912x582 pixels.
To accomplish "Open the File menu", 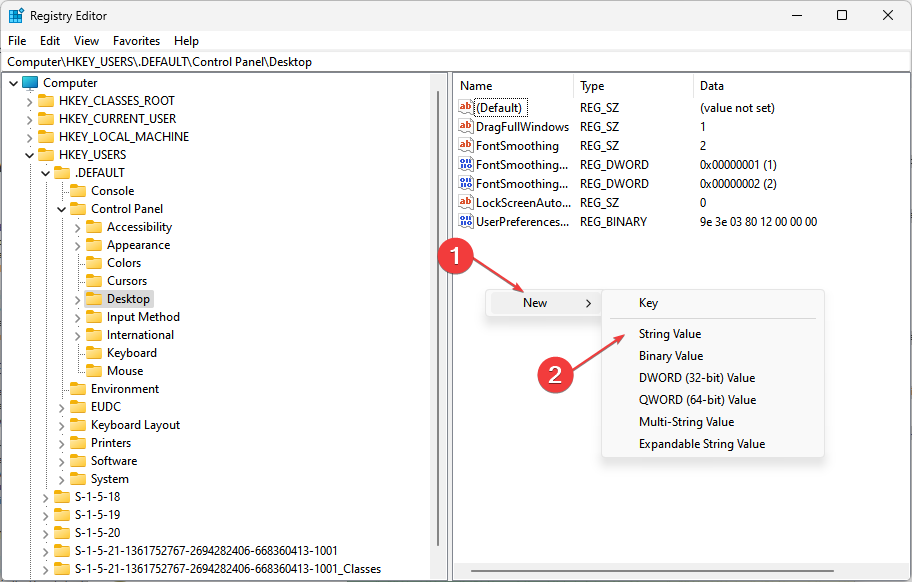I will tap(17, 41).
